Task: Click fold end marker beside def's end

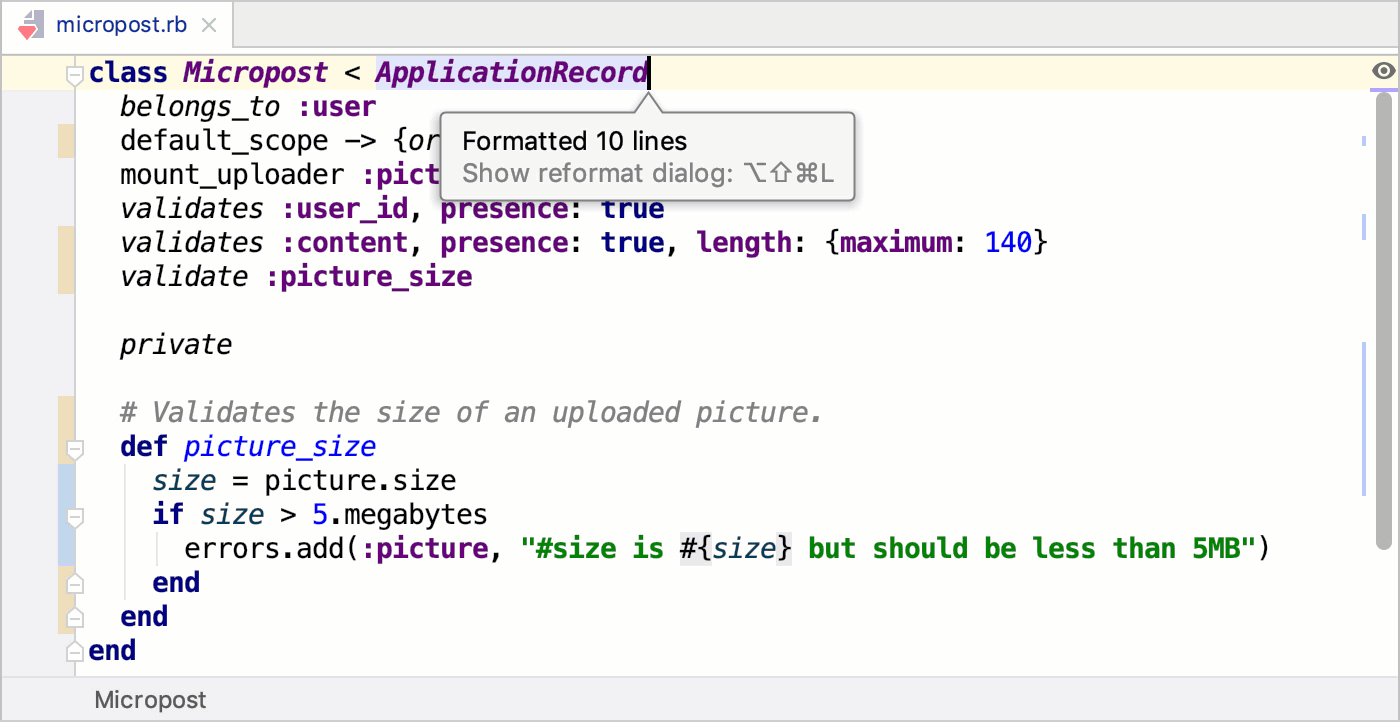Action: point(73,617)
